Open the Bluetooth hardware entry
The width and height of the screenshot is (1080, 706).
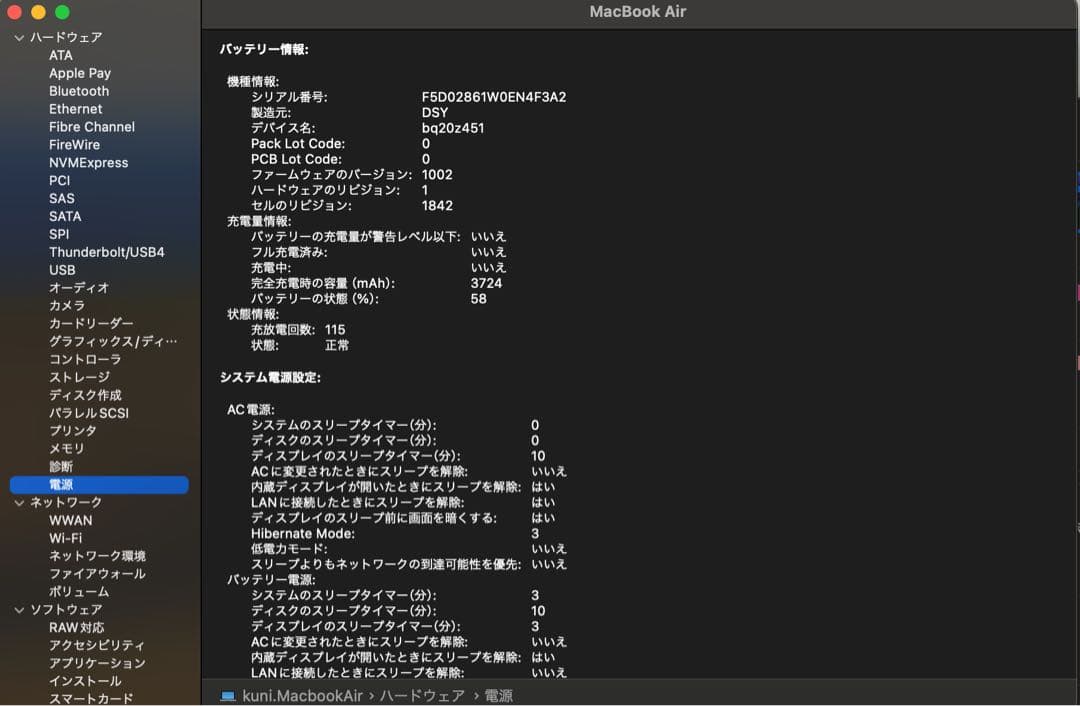click(79, 91)
